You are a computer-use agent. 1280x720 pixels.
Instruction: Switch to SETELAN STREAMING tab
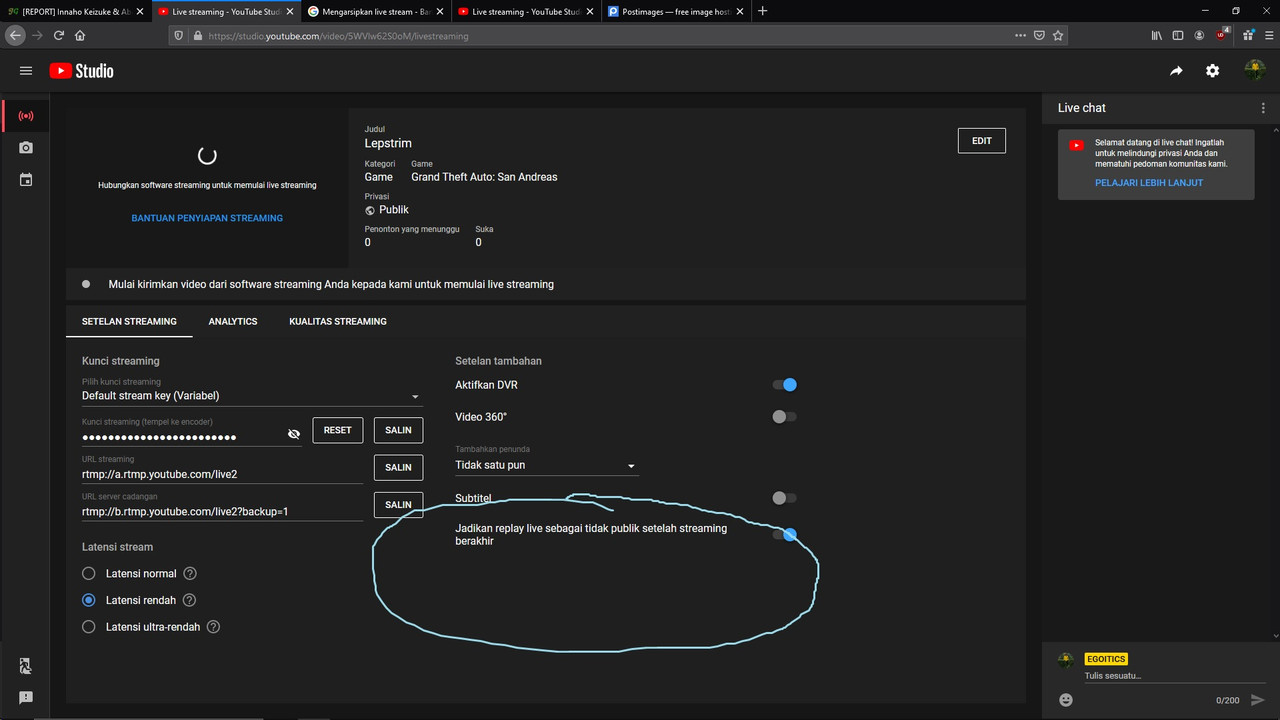(129, 321)
